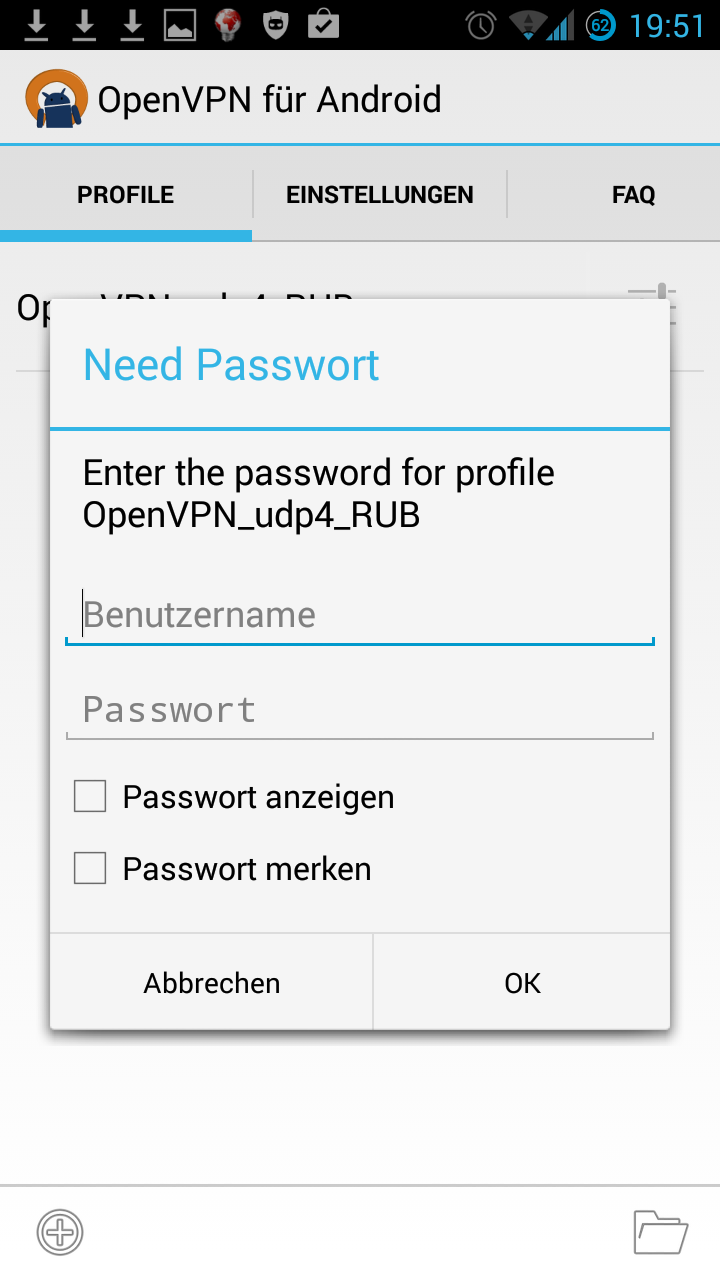Tap the shield mask notification icon
The image size is (720, 1280).
point(275,25)
